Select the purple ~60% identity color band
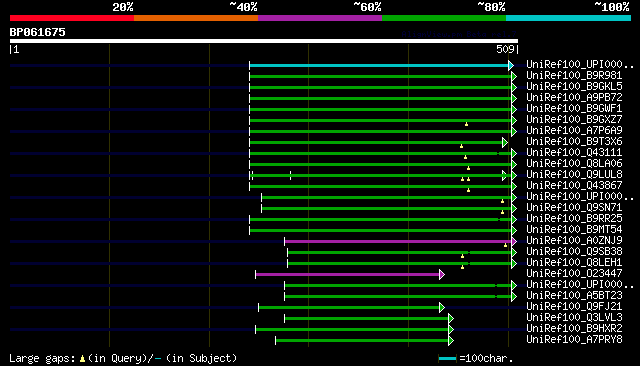Viewport: 640px width, 366px height. [320, 18]
